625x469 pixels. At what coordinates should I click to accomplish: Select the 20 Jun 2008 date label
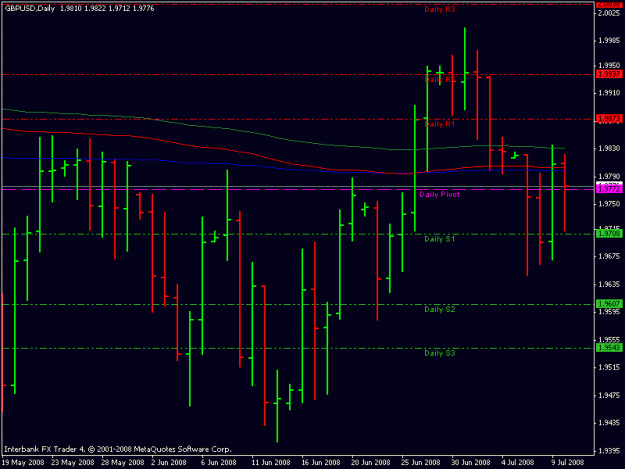371,463
